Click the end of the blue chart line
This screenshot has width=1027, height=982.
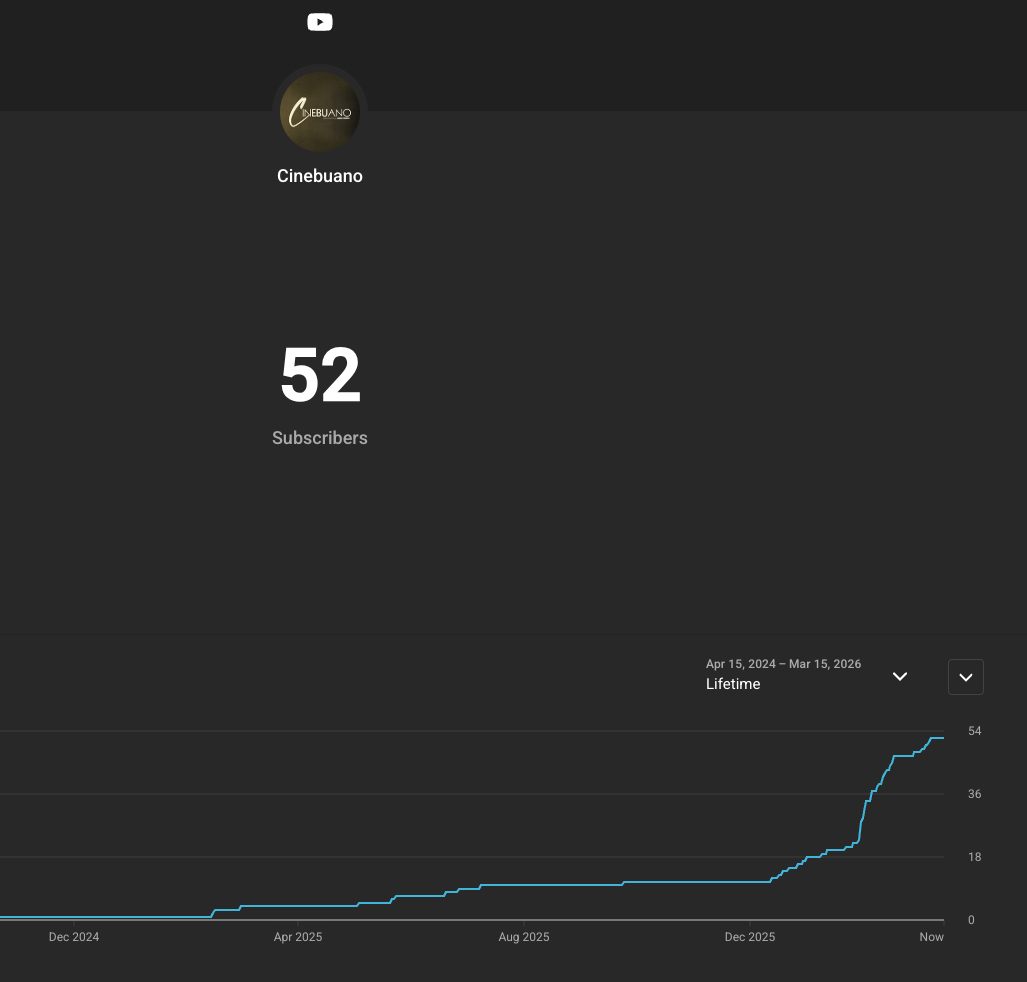pyautogui.click(x=943, y=738)
